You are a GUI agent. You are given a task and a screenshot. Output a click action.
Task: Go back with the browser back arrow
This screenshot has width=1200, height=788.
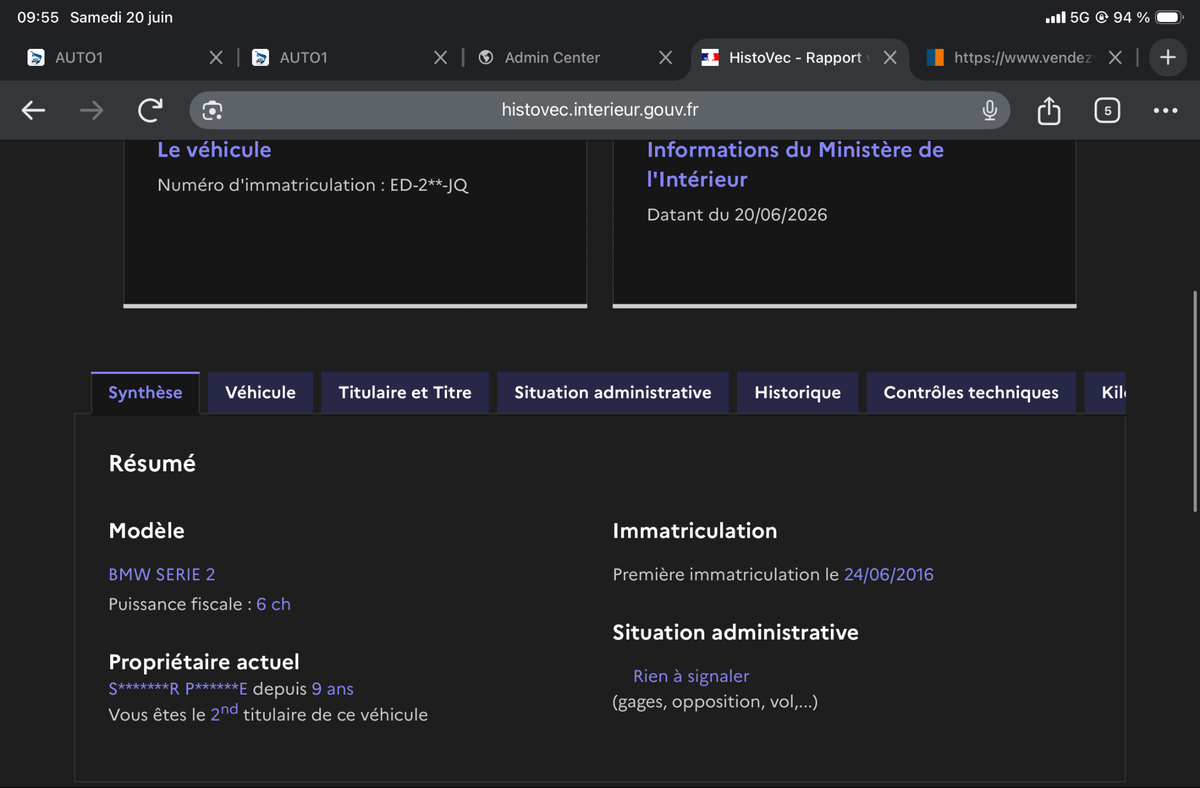click(34, 111)
